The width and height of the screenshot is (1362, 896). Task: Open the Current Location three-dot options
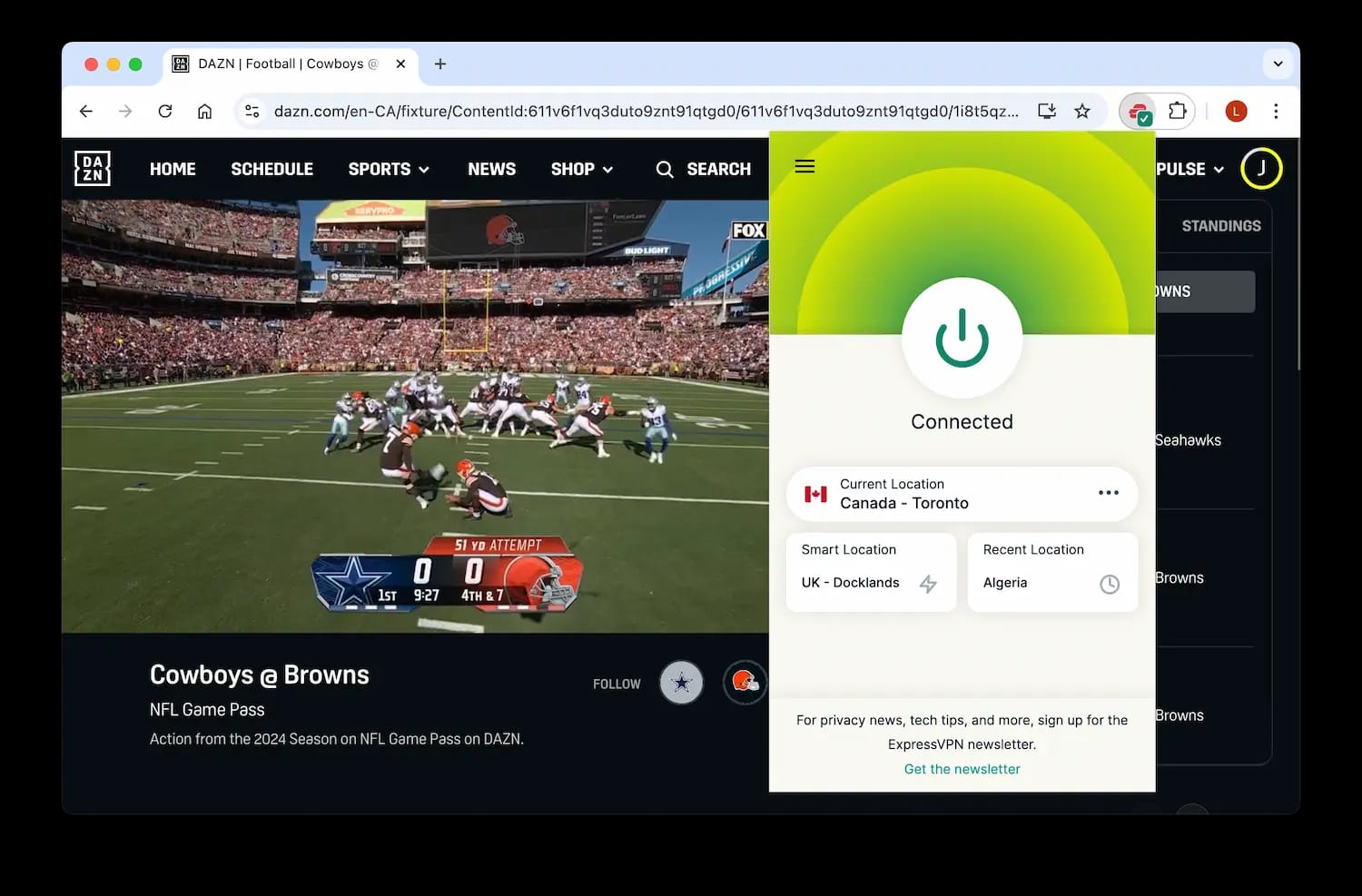tap(1108, 493)
